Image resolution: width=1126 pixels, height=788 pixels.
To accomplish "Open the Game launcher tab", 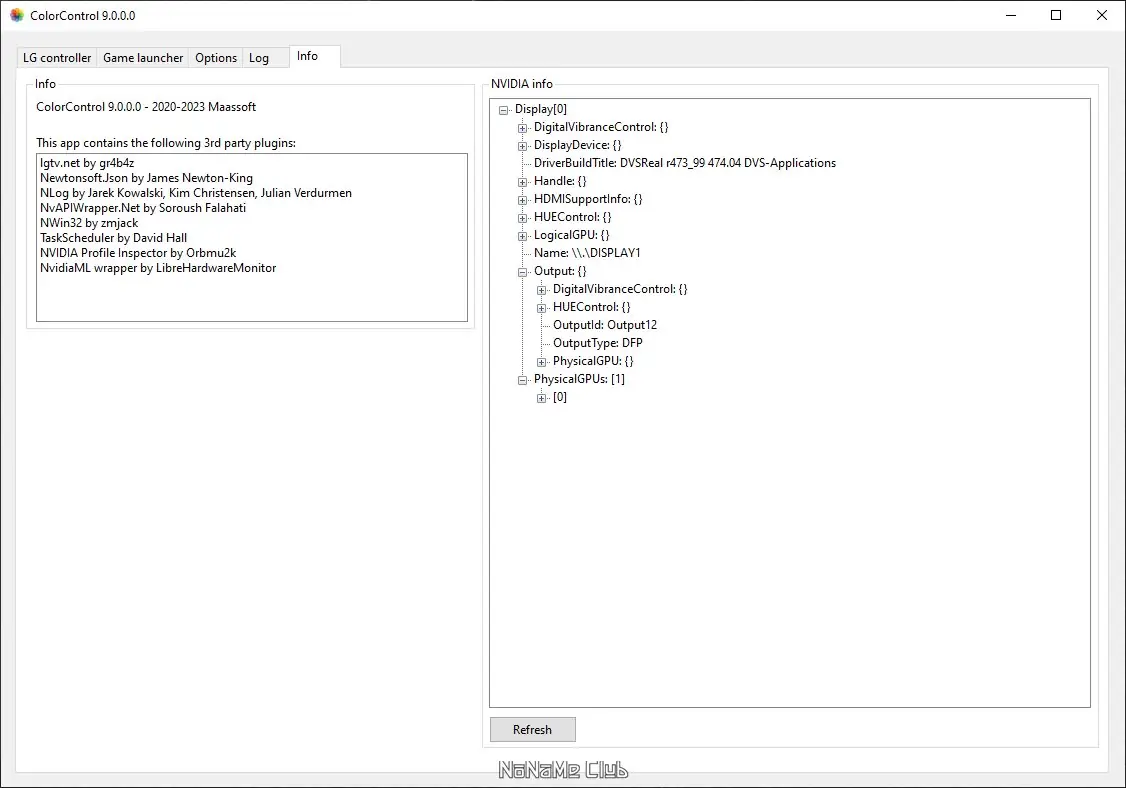I will pyautogui.click(x=143, y=57).
